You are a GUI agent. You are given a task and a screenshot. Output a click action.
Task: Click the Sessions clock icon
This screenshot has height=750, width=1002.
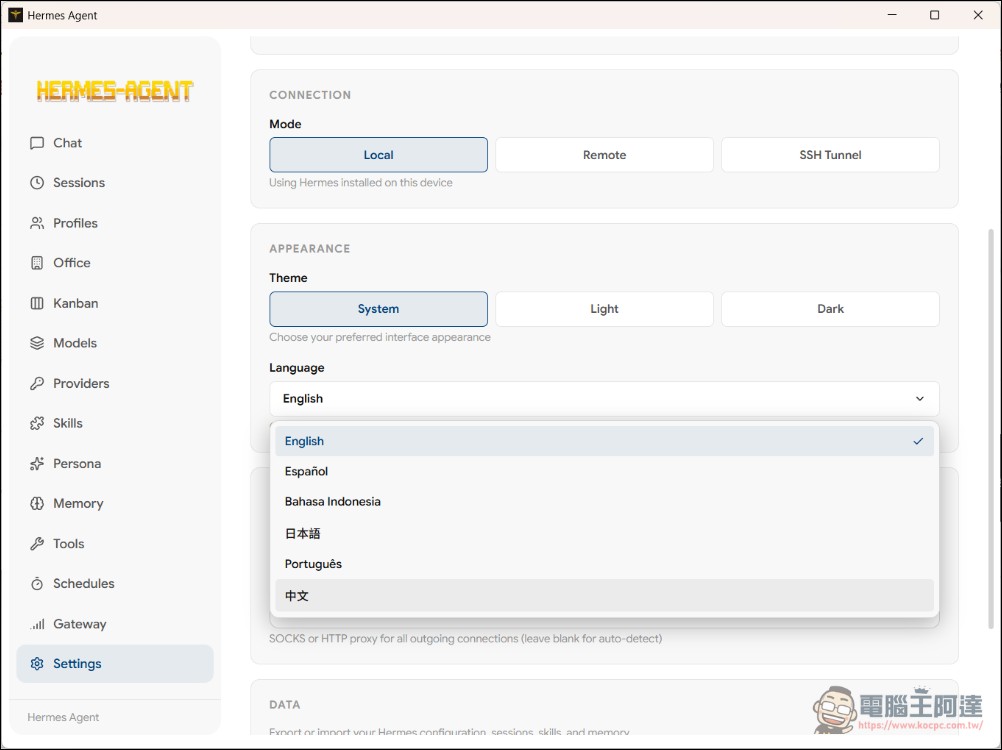pos(37,183)
